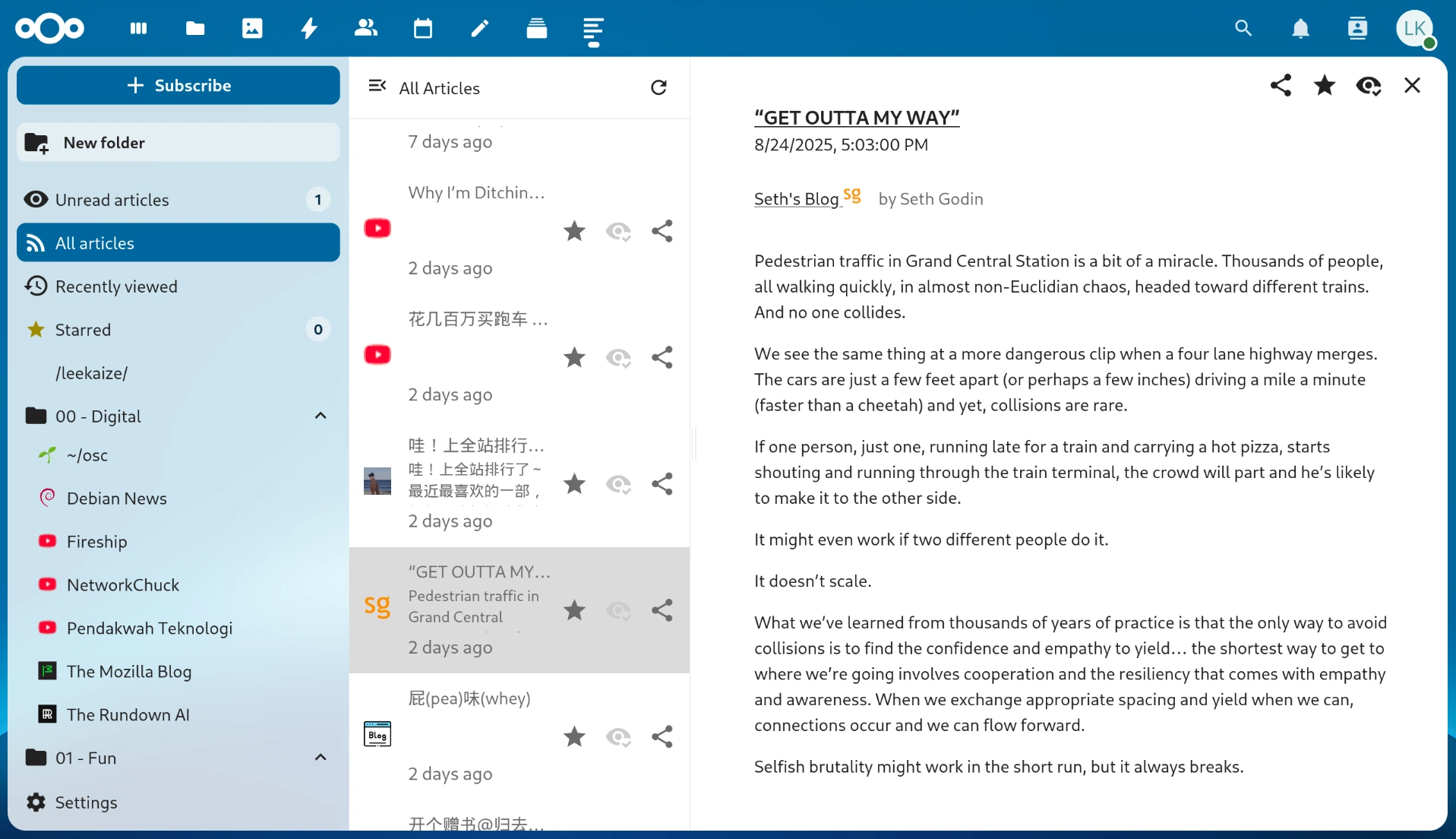Click the Blog favicon of '屁(pea)味(whey)' article
1456x839 pixels.
tap(377, 734)
